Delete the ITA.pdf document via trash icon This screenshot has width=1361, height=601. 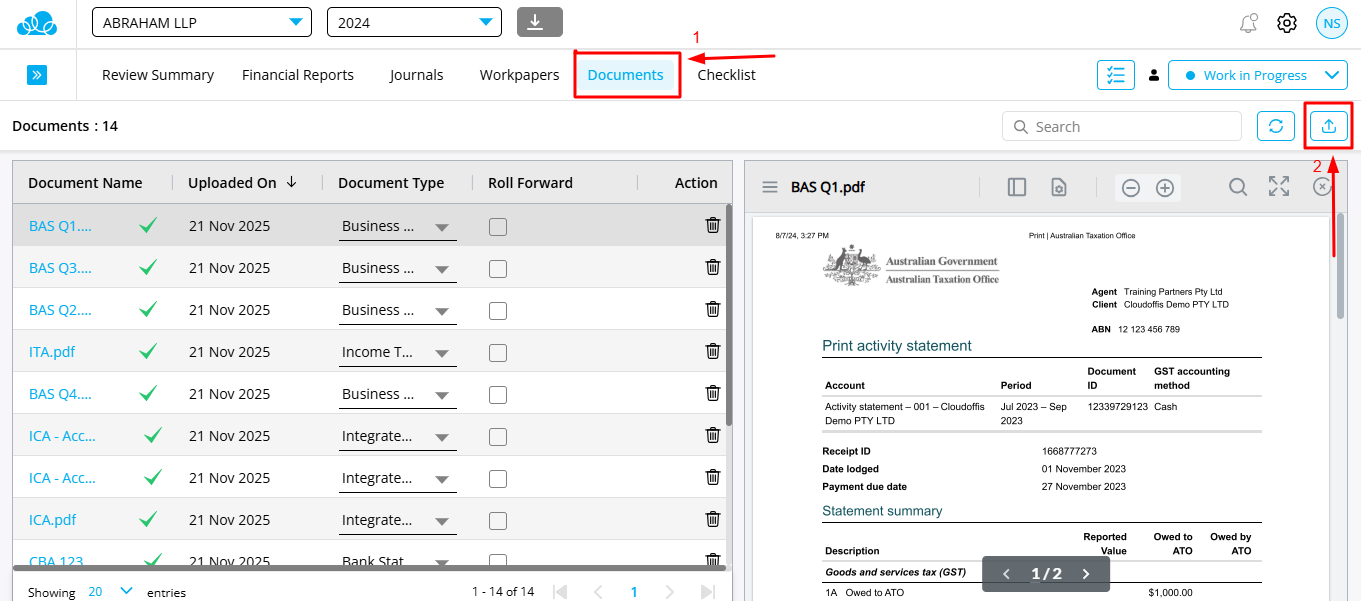tap(712, 351)
